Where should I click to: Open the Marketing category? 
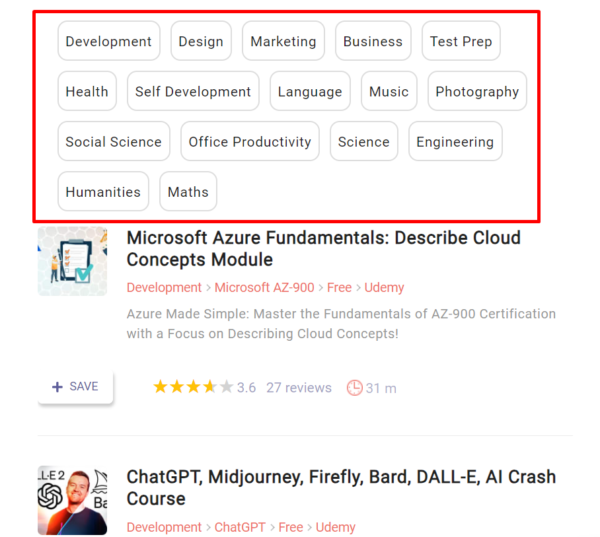pos(283,41)
